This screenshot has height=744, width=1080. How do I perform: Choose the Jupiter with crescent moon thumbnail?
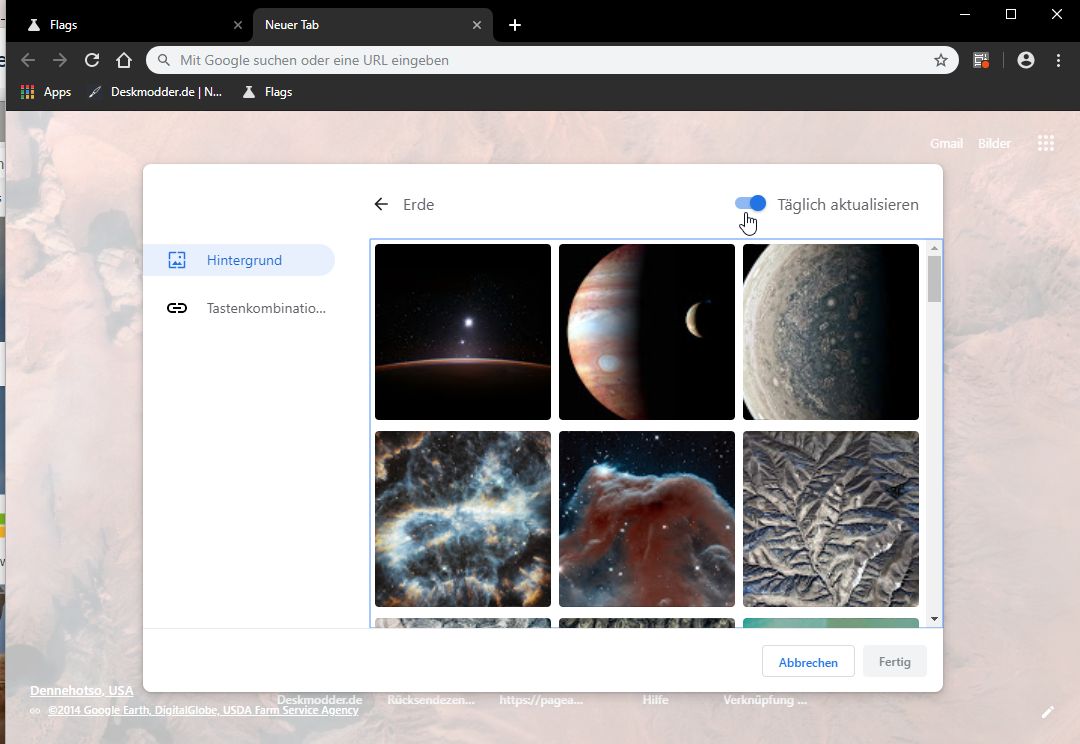pyautogui.click(x=647, y=332)
